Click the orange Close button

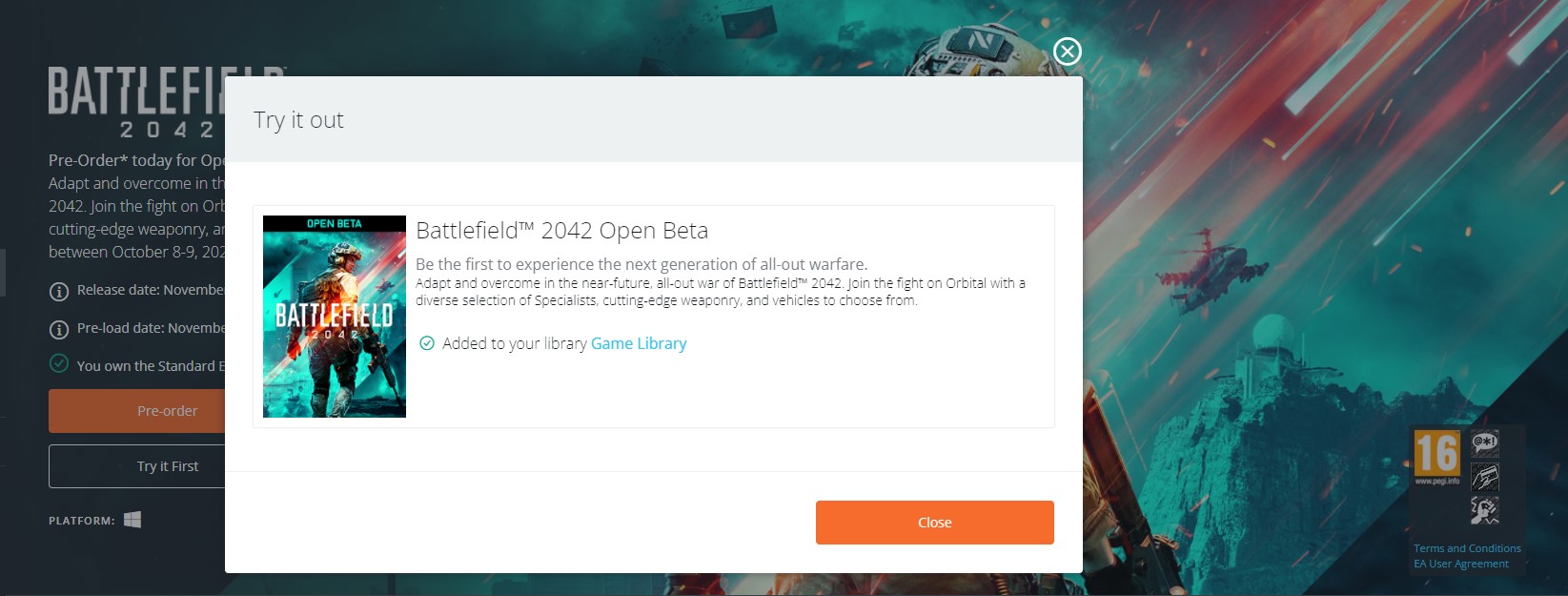934,523
